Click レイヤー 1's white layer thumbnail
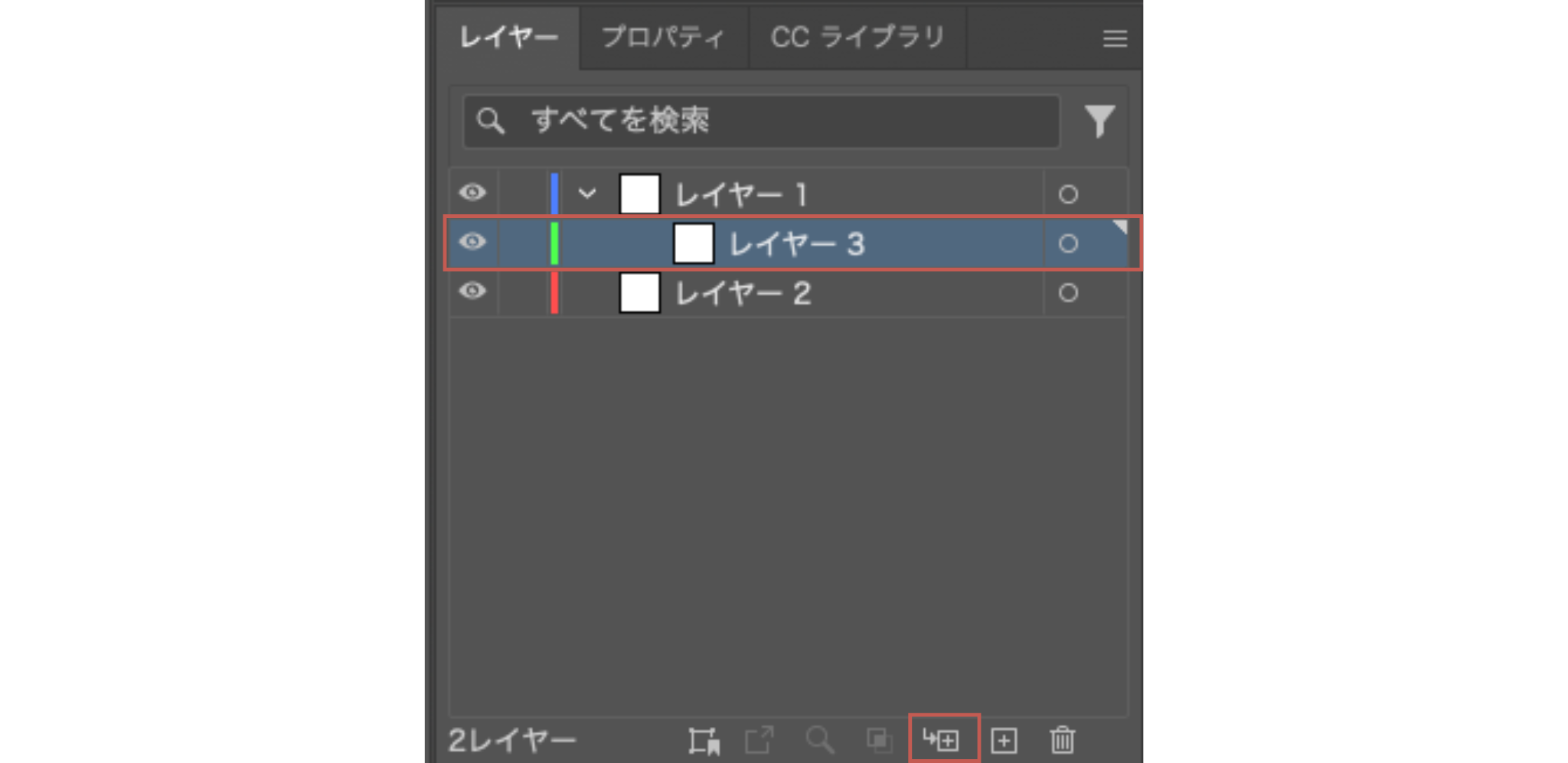The image size is (1568, 763). 639,194
